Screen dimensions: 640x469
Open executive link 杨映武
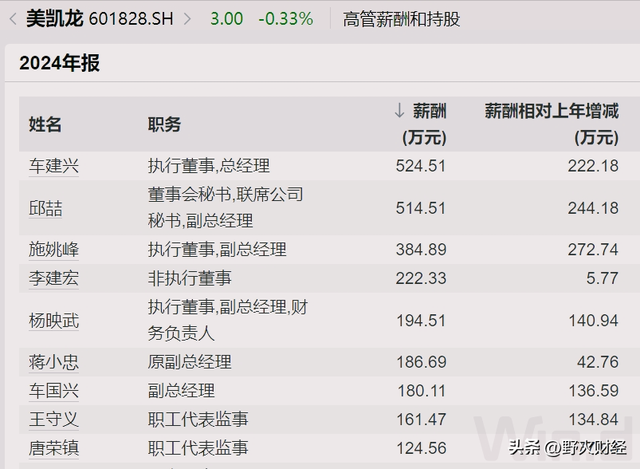(x=53, y=320)
